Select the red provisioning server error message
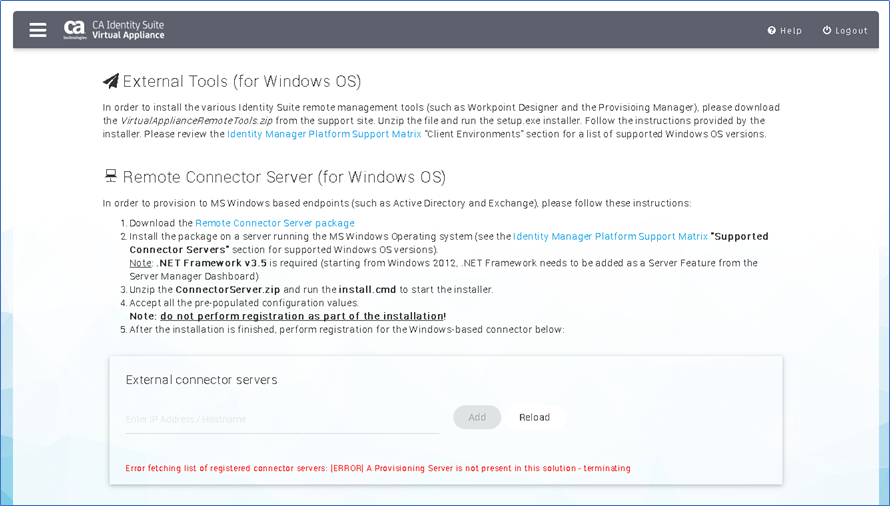Viewport: 890px width, 506px height. (x=378, y=468)
